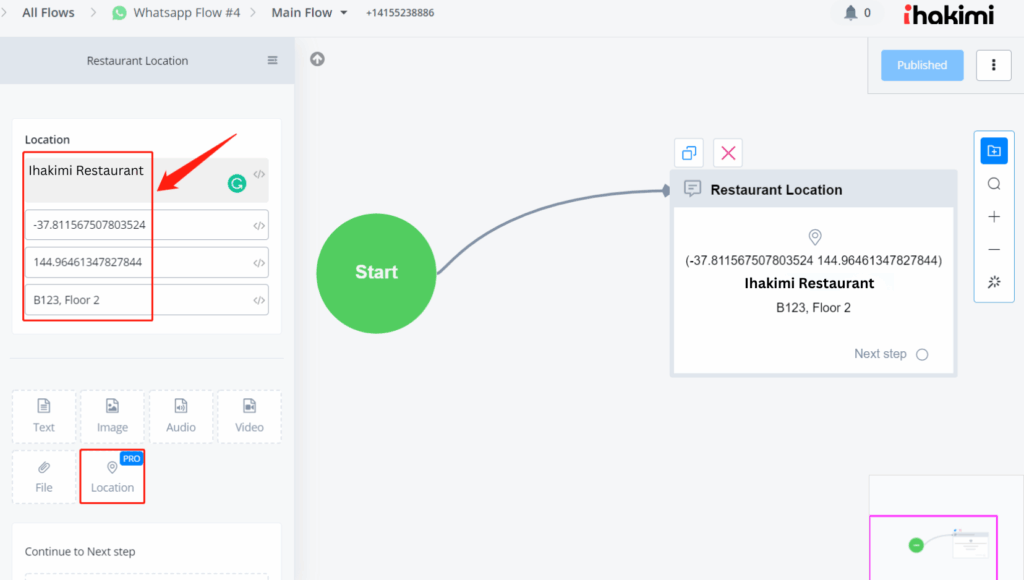Click the search magnifier icon in canvas toolbar
Image resolution: width=1024 pixels, height=580 pixels.
coord(994,184)
